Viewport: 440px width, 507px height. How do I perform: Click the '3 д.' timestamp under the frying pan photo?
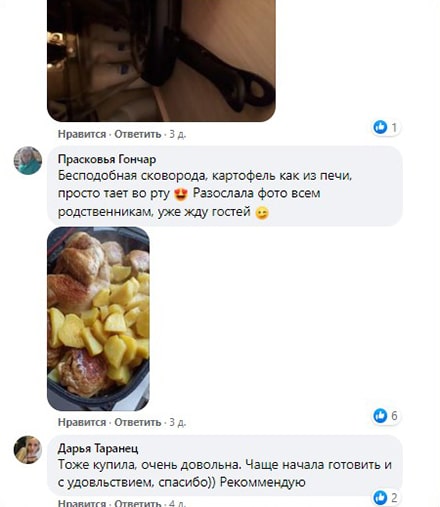click(x=178, y=134)
